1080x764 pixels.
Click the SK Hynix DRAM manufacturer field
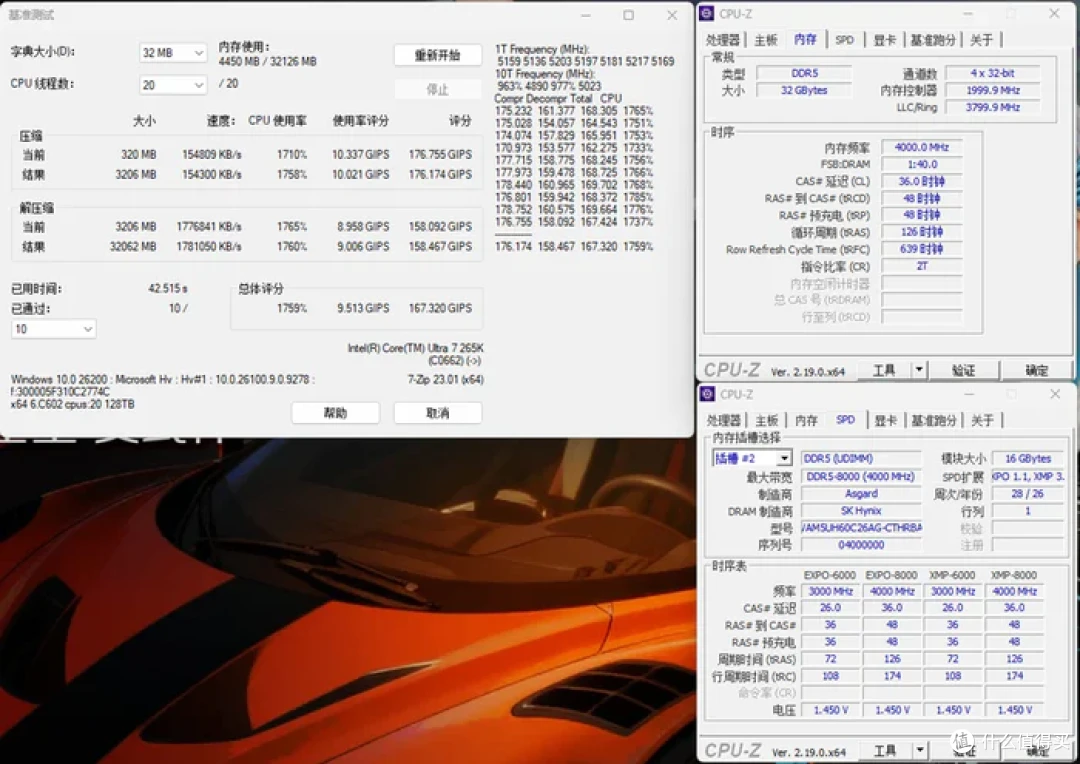point(861,510)
